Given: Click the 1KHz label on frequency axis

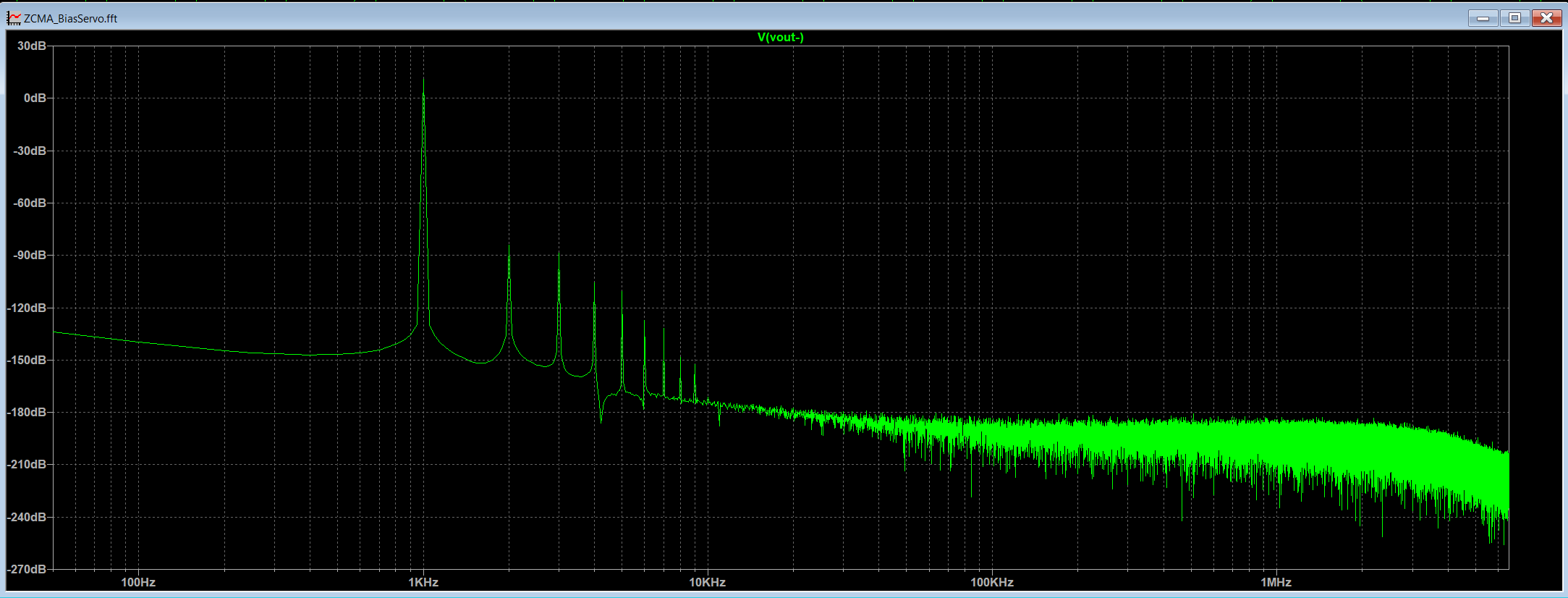Looking at the screenshot, I should pyautogui.click(x=423, y=582).
